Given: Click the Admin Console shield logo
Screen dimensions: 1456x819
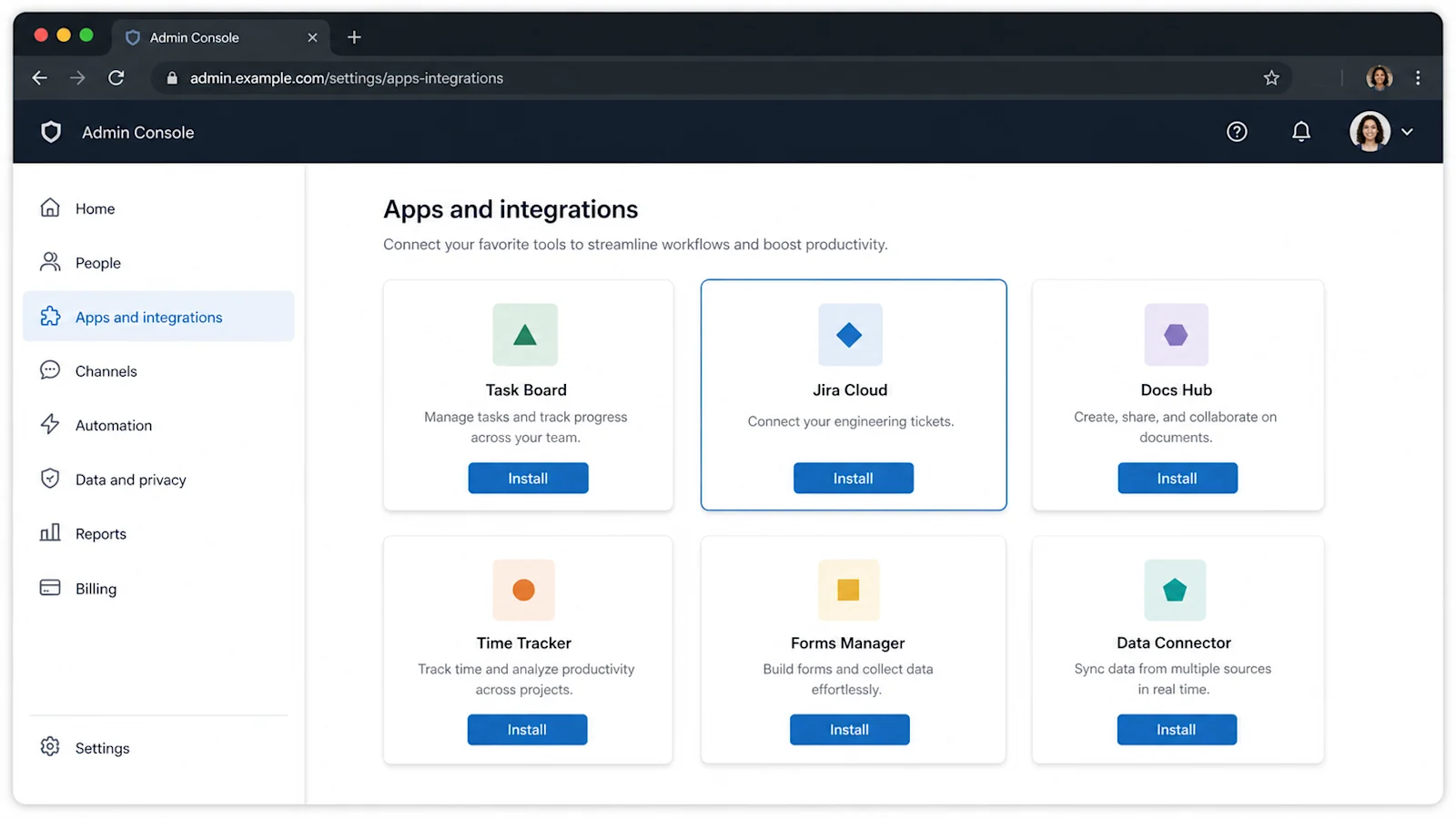Looking at the screenshot, I should tap(51, 132).
